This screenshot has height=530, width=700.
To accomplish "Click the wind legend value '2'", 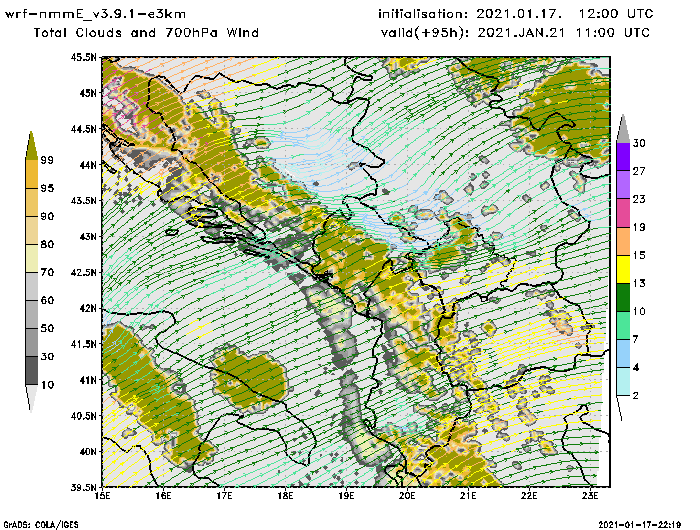I will click(636, 396).
